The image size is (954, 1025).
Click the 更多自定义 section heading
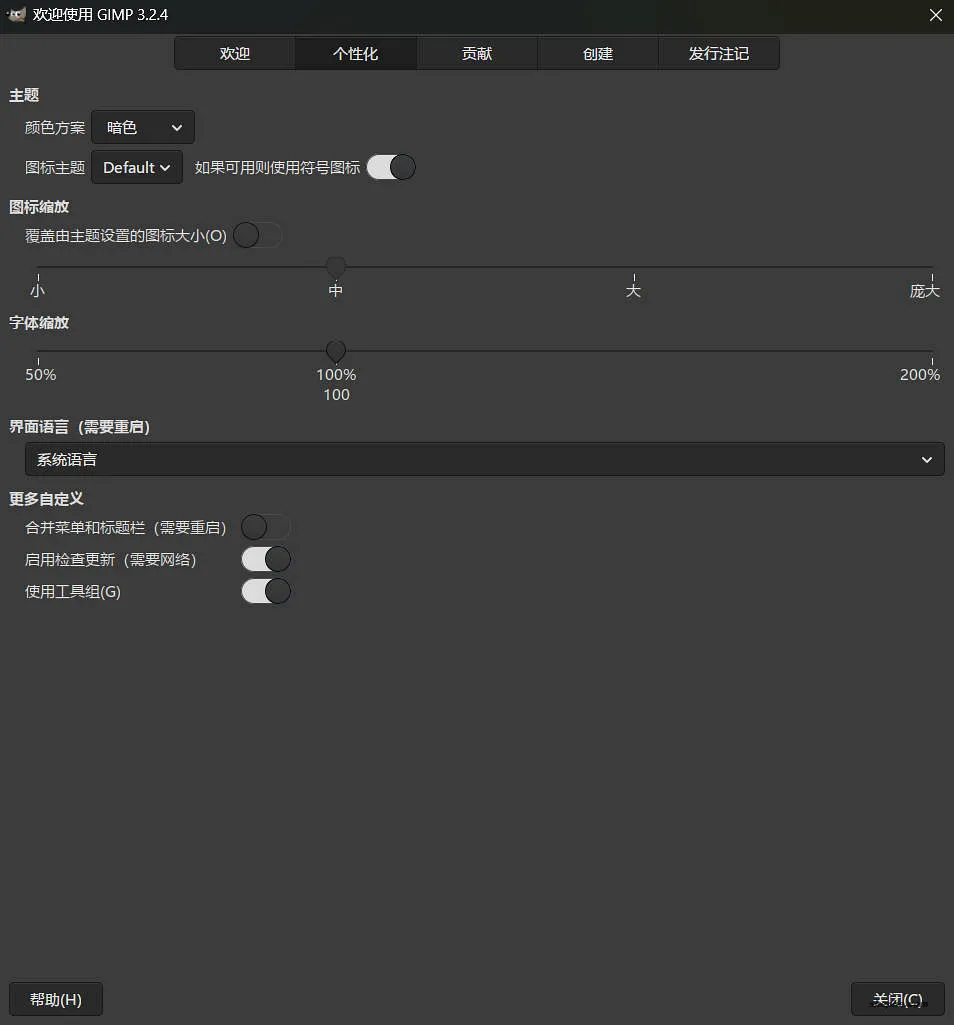46,499
